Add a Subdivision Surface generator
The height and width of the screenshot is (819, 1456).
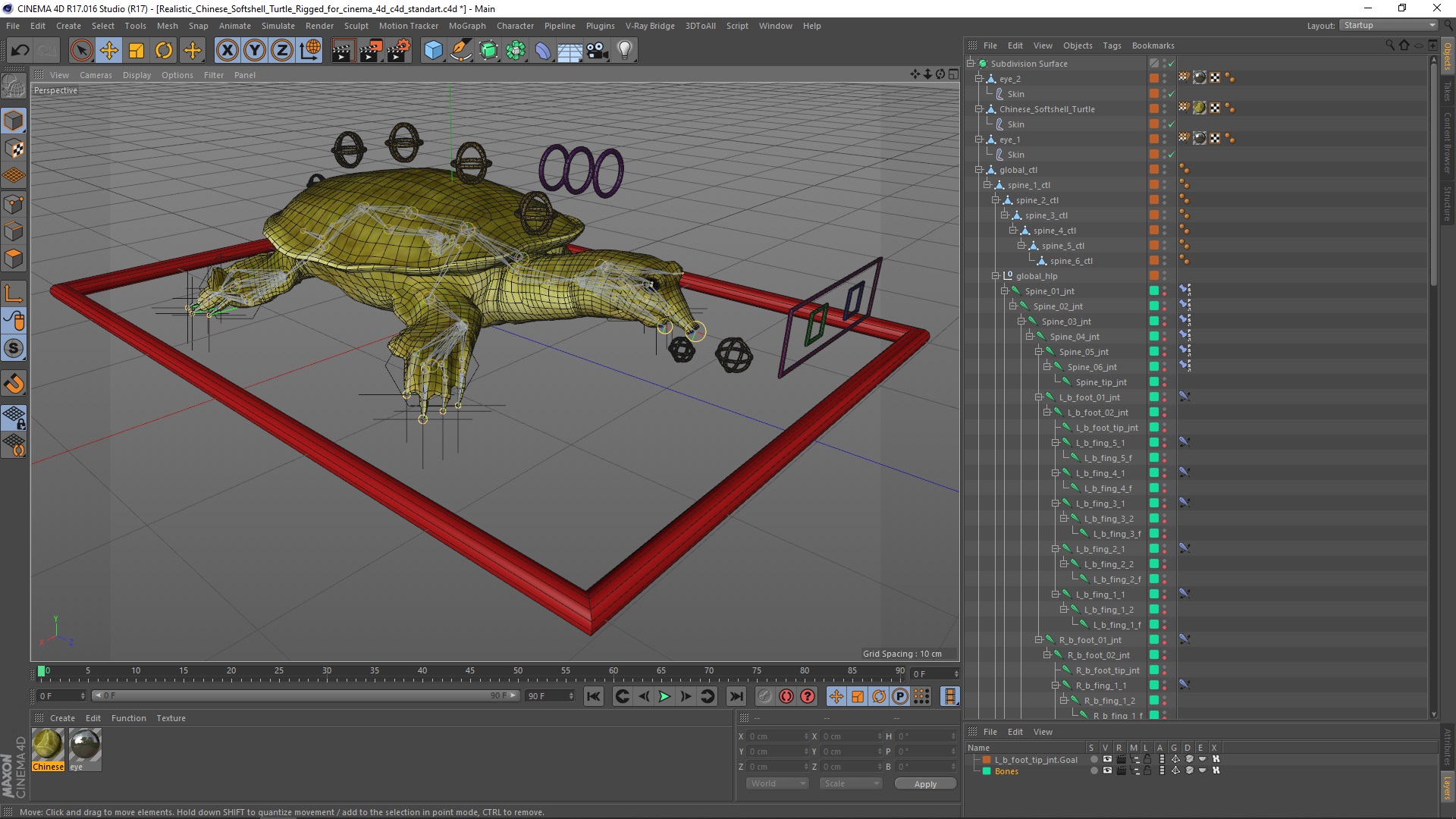[x=488, y=51]
